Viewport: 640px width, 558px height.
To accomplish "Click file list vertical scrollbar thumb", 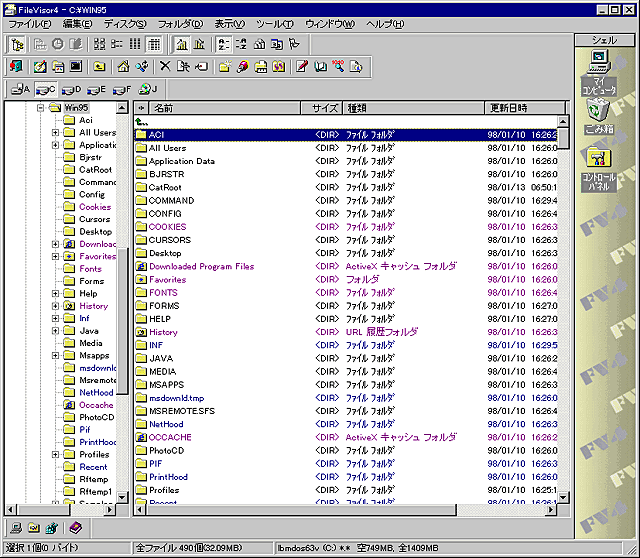I will 563,137.
